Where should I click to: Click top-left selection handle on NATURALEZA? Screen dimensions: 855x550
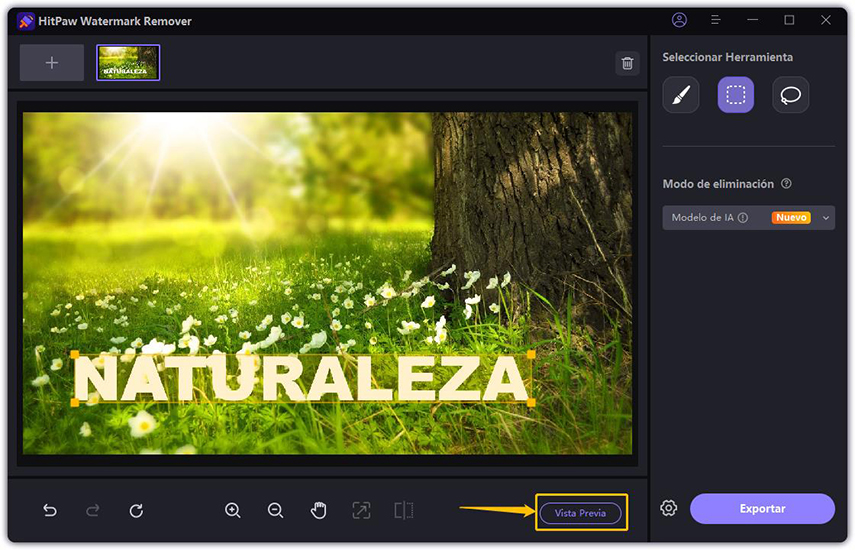click(x=75, y=355)
